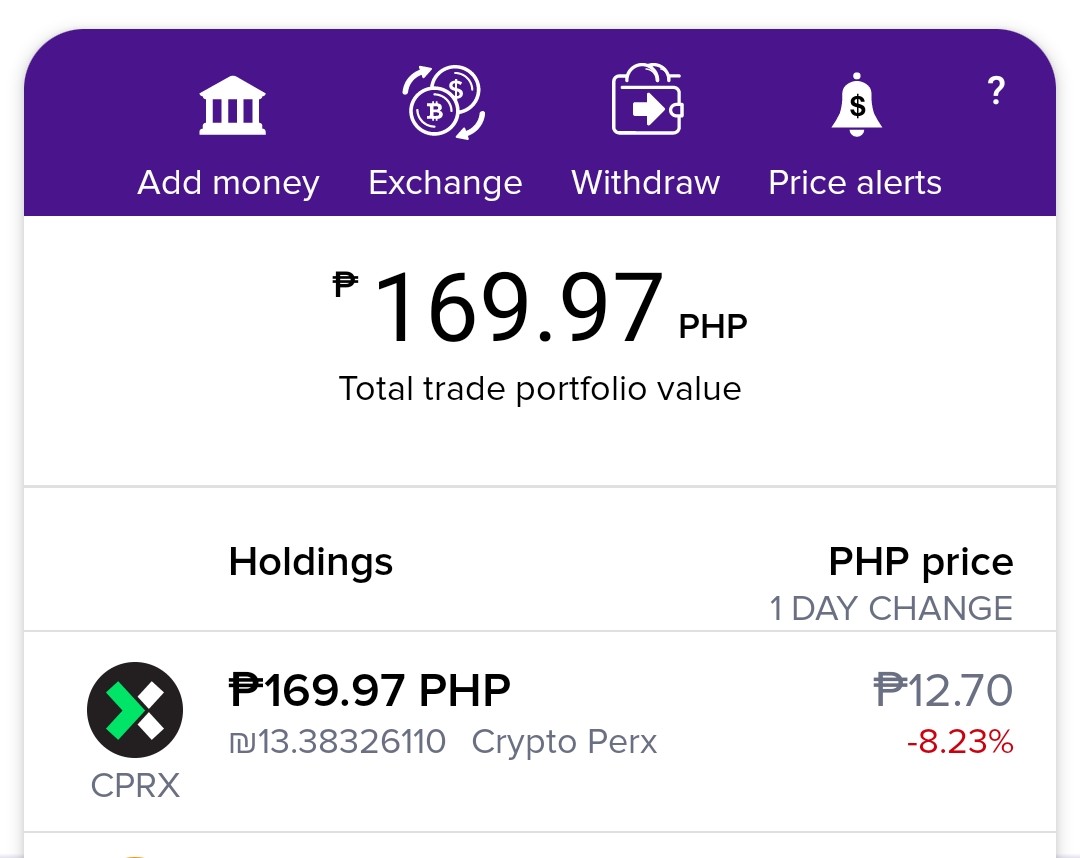Open the Exchange coins icon

pos(444,102)
